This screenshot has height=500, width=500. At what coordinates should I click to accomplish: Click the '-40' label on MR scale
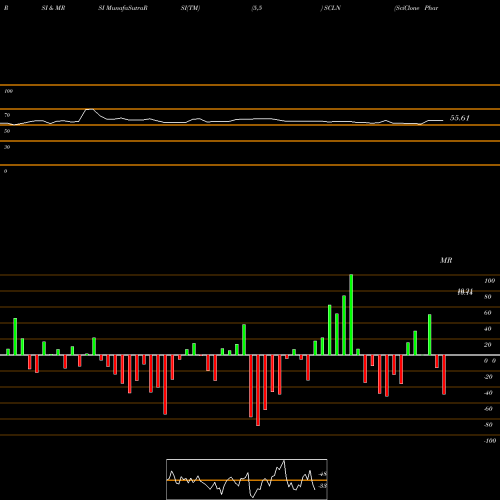point(488,393)
